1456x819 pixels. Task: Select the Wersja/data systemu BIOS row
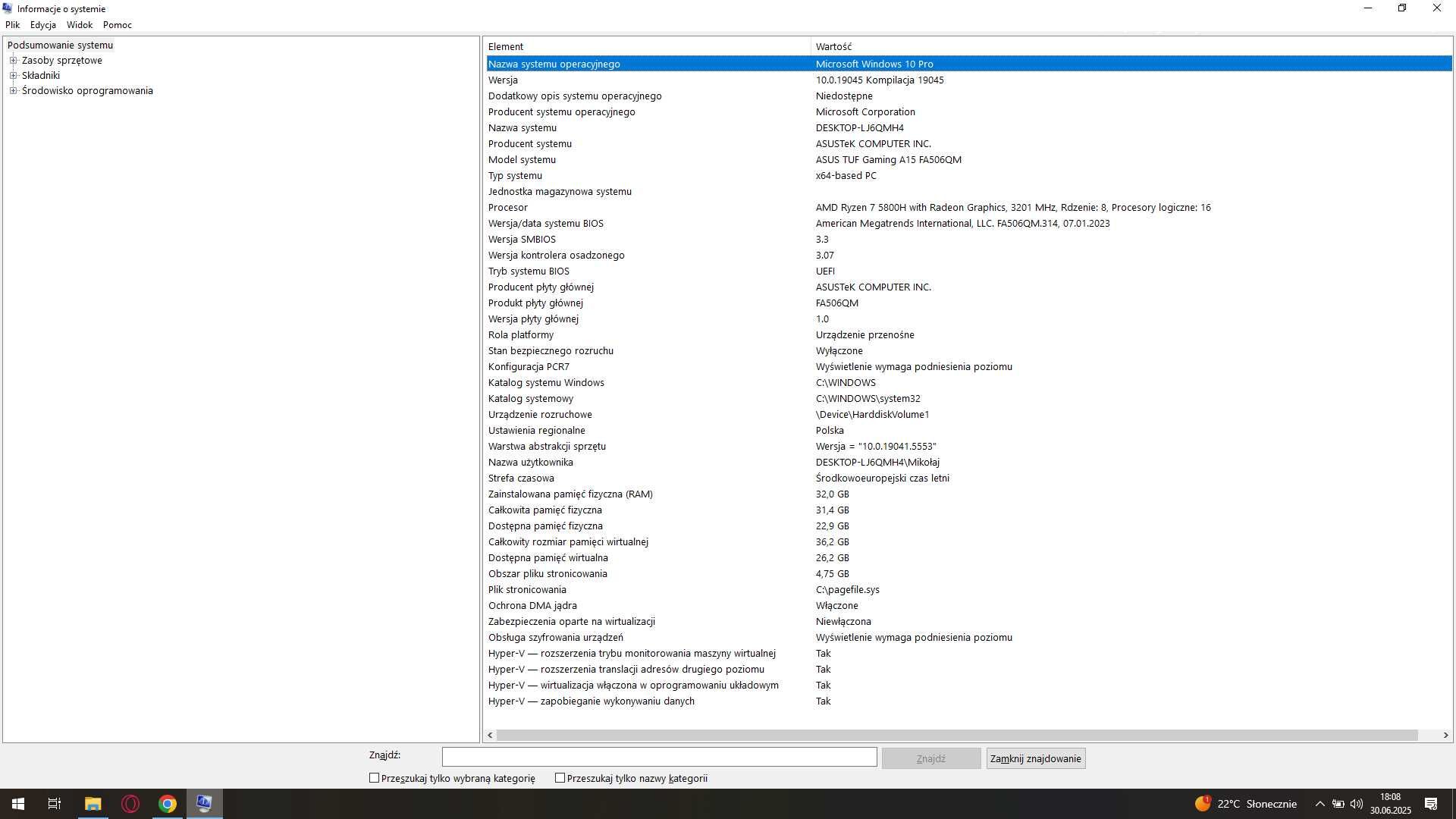pos(968,224)
